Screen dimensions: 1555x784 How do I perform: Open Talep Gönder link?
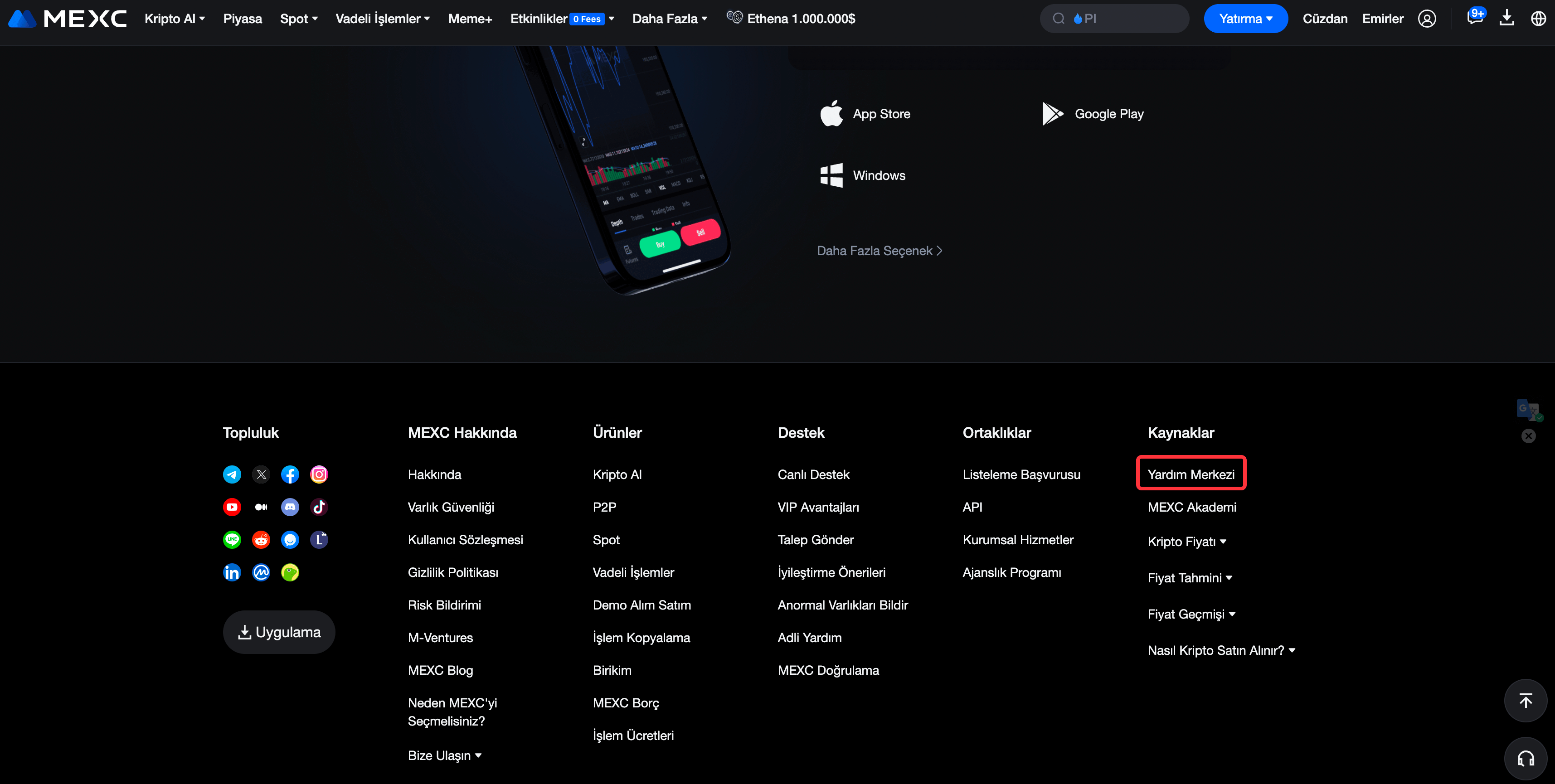816,540
